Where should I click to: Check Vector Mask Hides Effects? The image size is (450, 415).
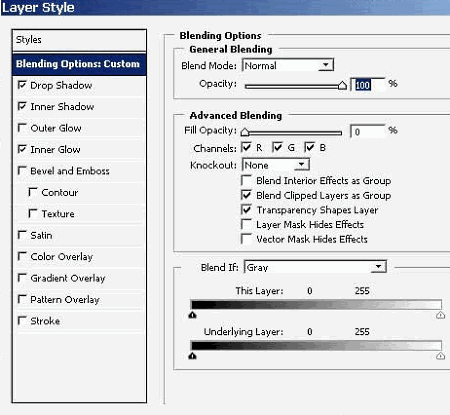pos(246,239)
